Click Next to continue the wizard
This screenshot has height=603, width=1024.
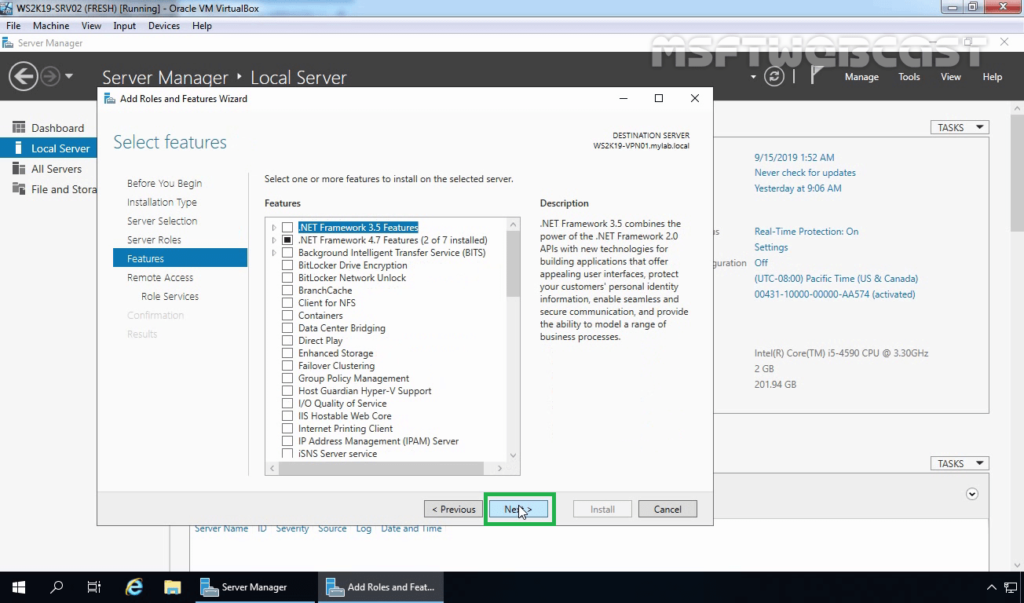tap(519, 509)
